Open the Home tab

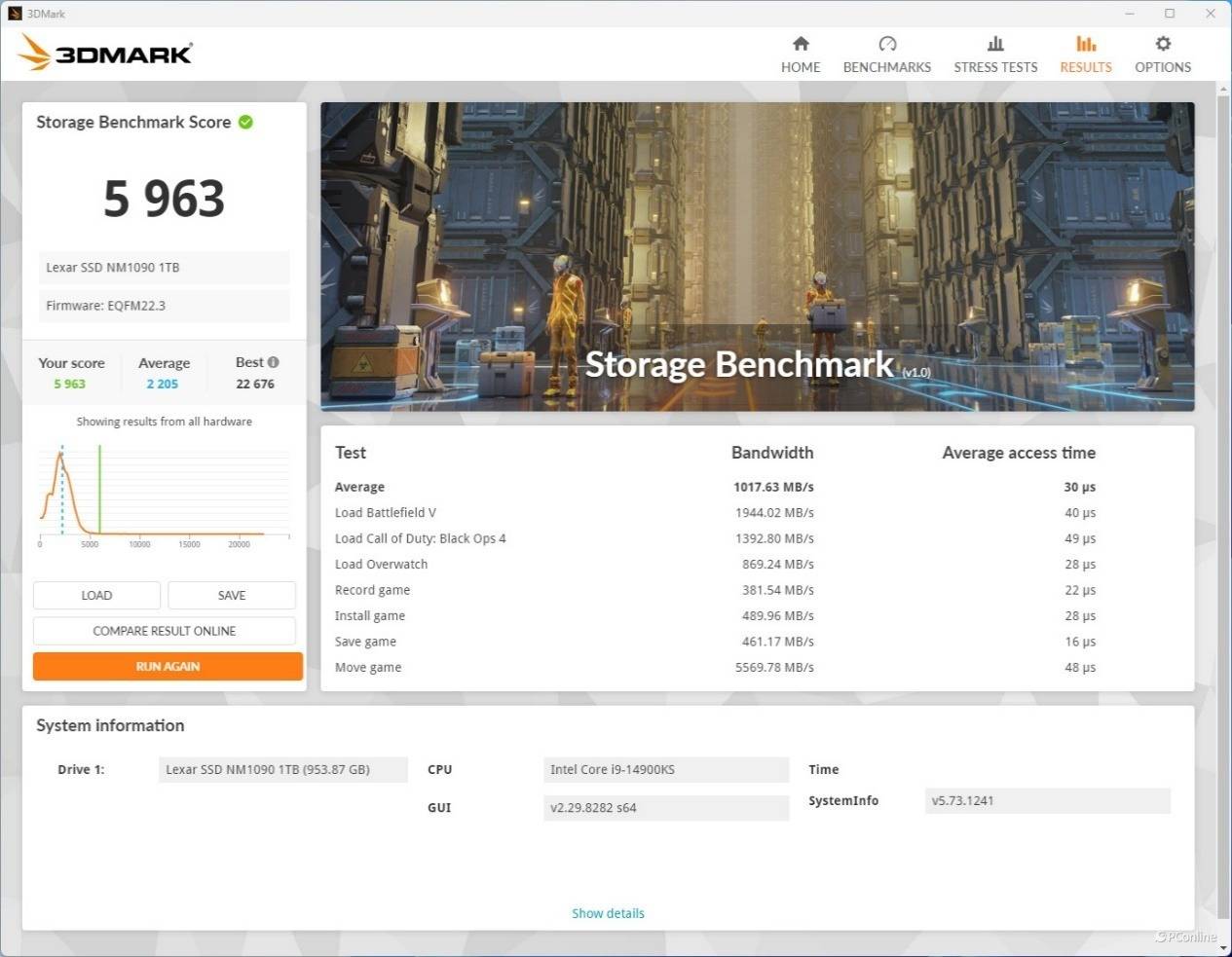point(801,55)
